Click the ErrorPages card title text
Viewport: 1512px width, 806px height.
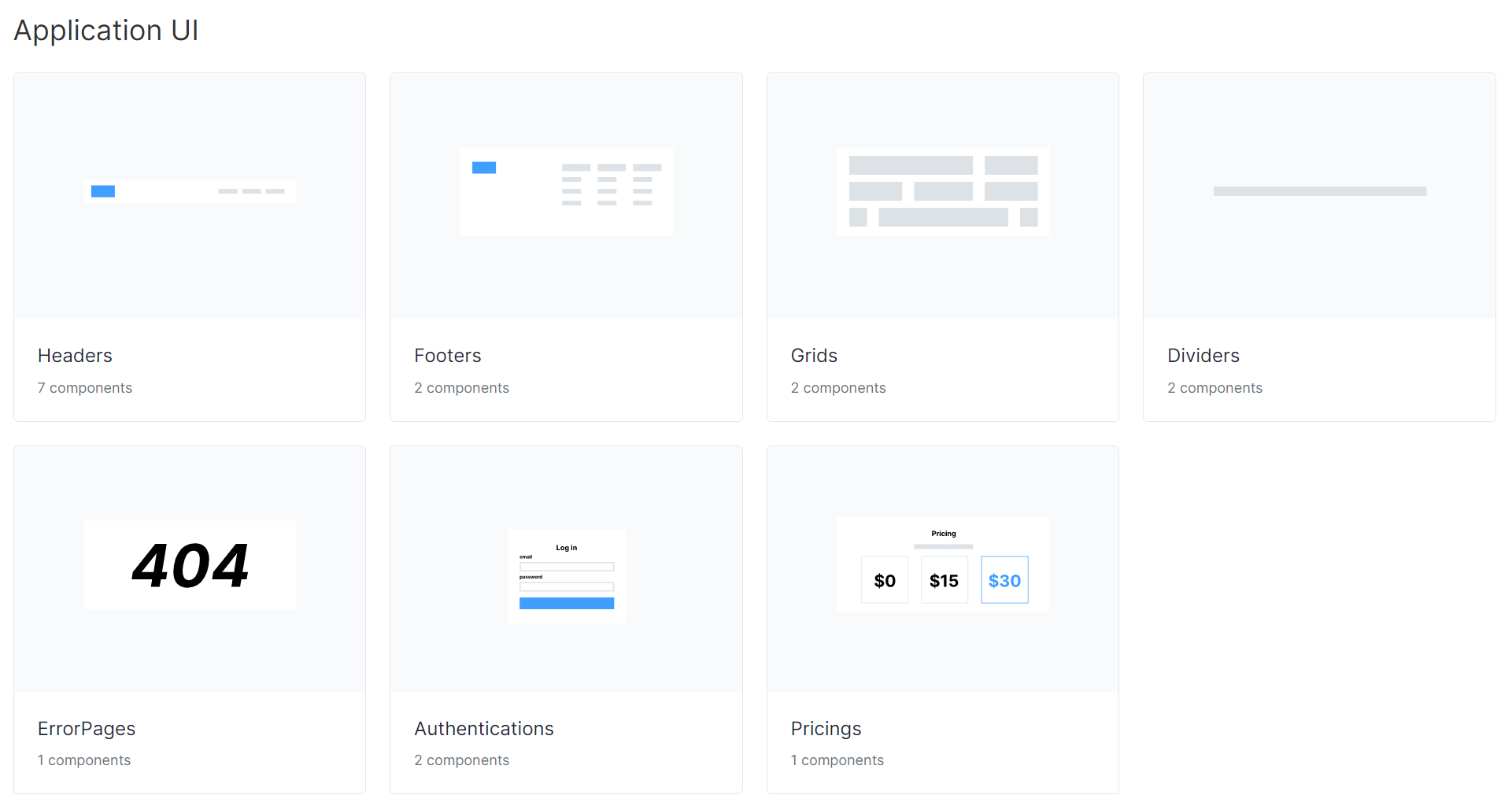tap(87, 728)
